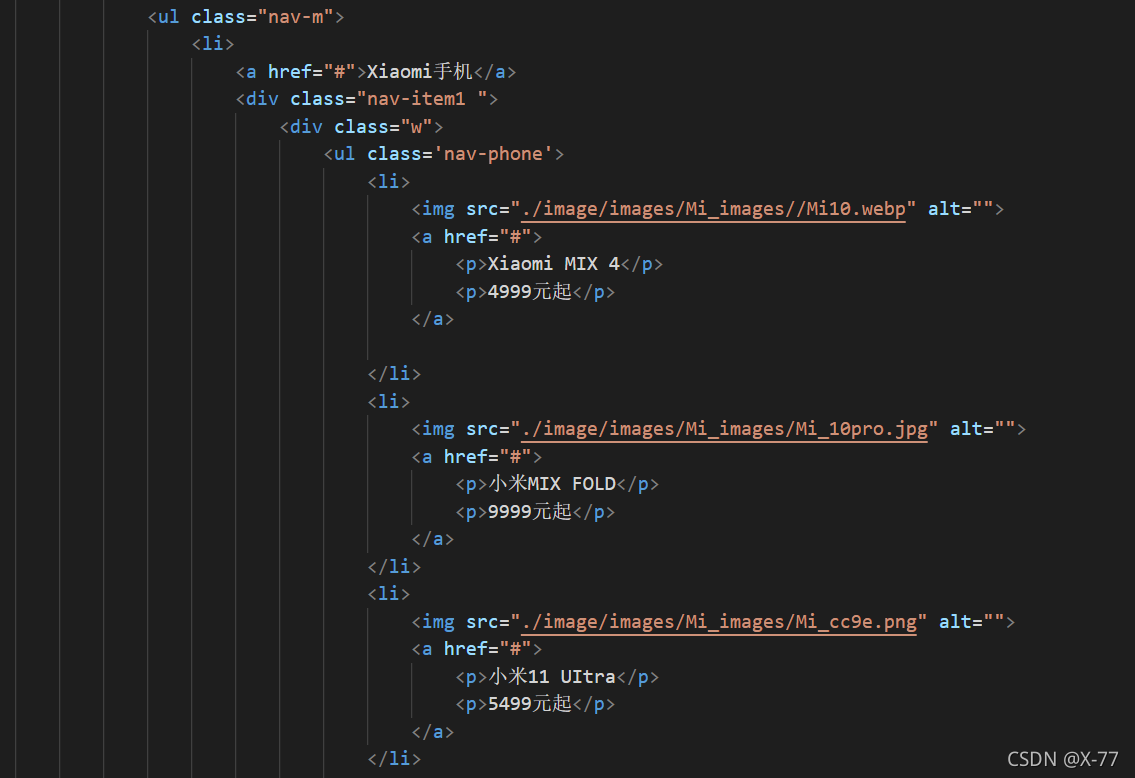The image size is (1135, 778).
Task: Place cursor in the ul class="nav-m" line
Action: (x=246, y=17)
